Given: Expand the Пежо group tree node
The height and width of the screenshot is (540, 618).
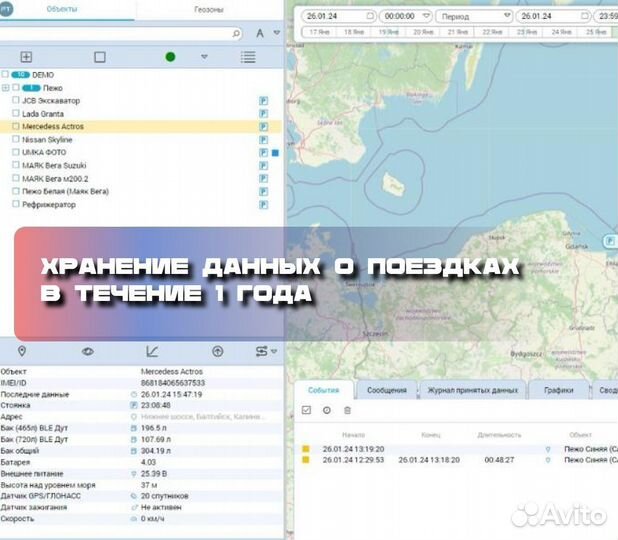Looking at the screenshot, I should pos(5,88).
